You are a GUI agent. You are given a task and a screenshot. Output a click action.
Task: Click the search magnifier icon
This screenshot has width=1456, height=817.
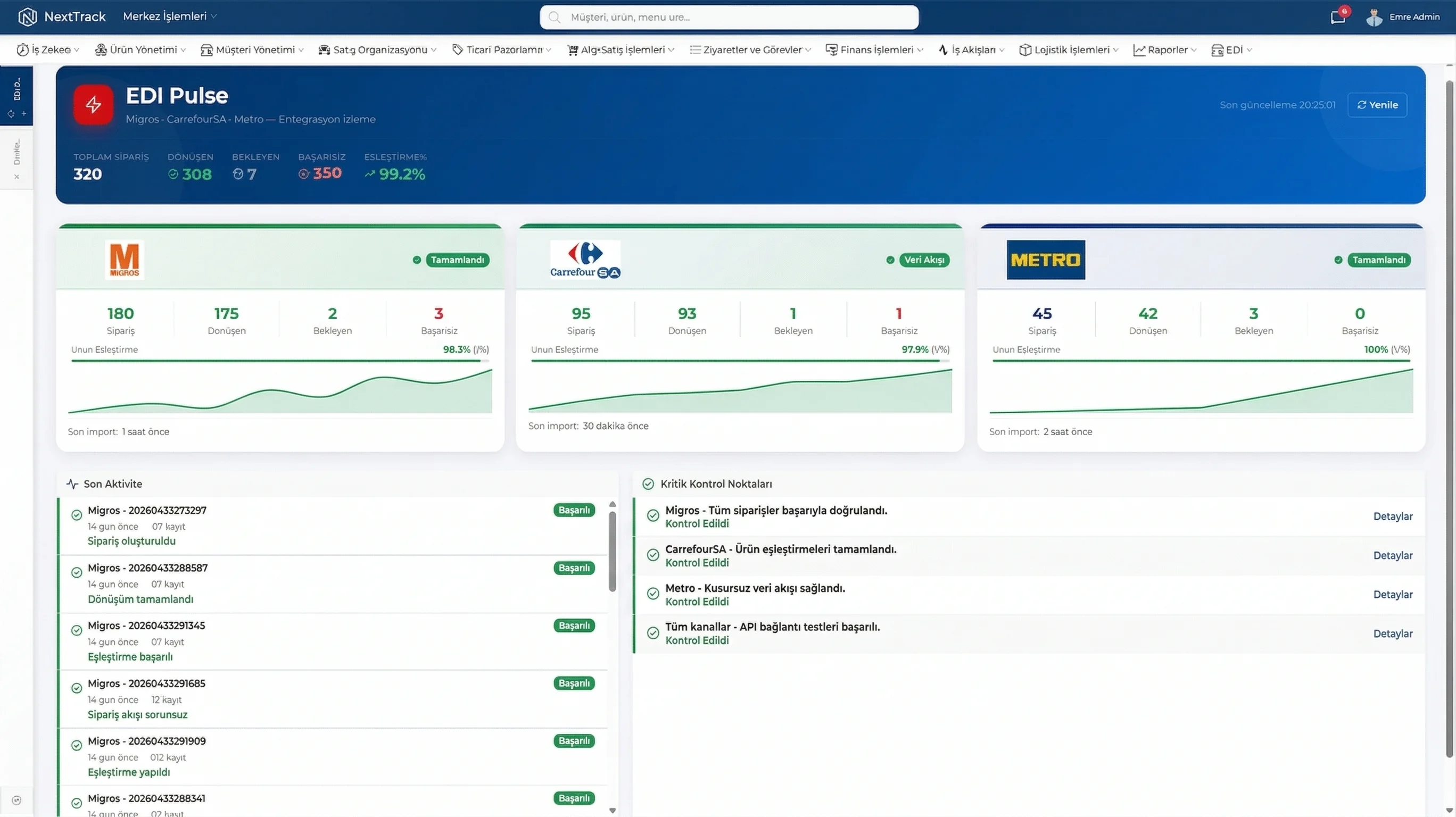click(555, 18)
